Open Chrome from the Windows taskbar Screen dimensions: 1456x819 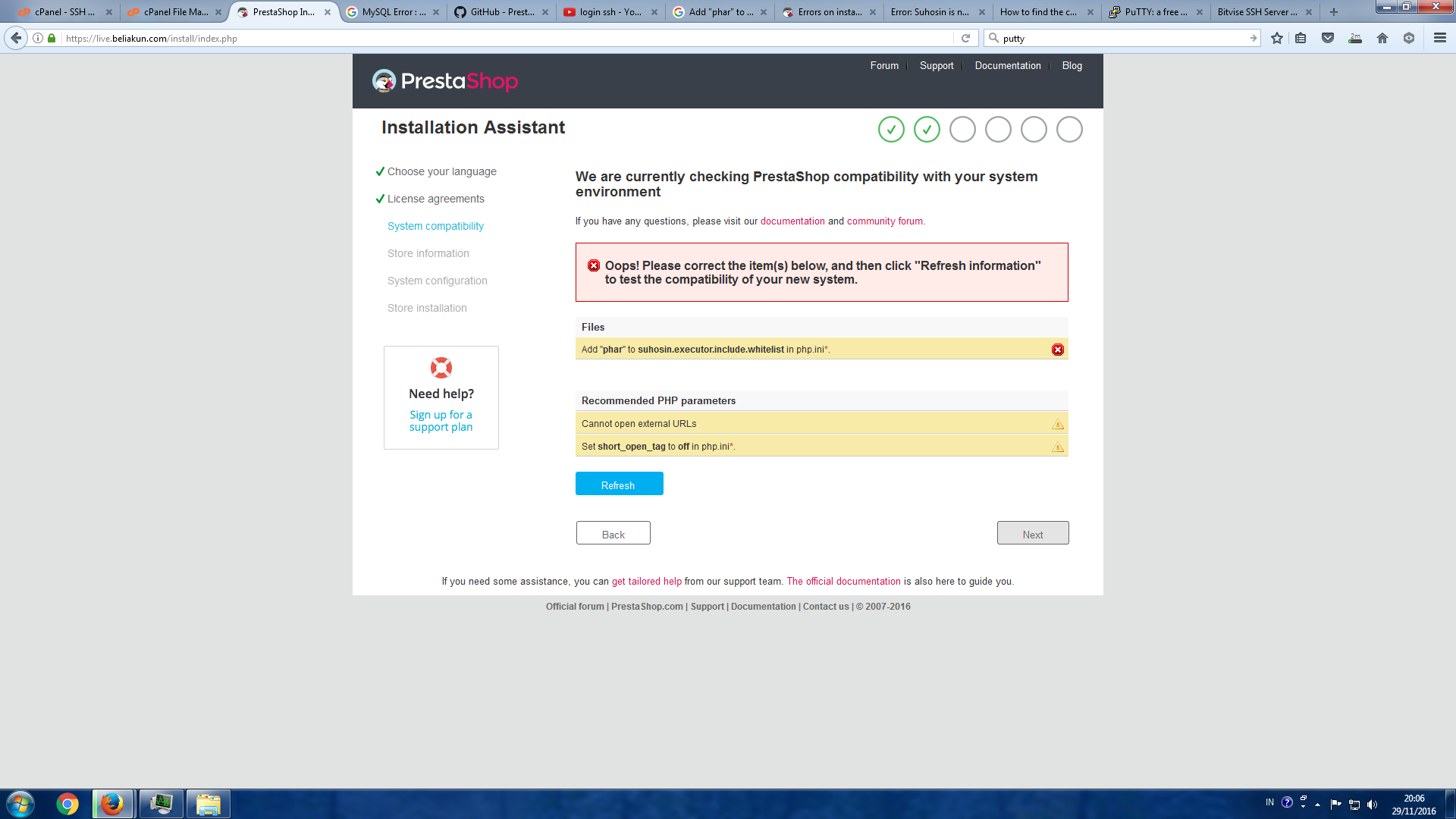(67, 804)
